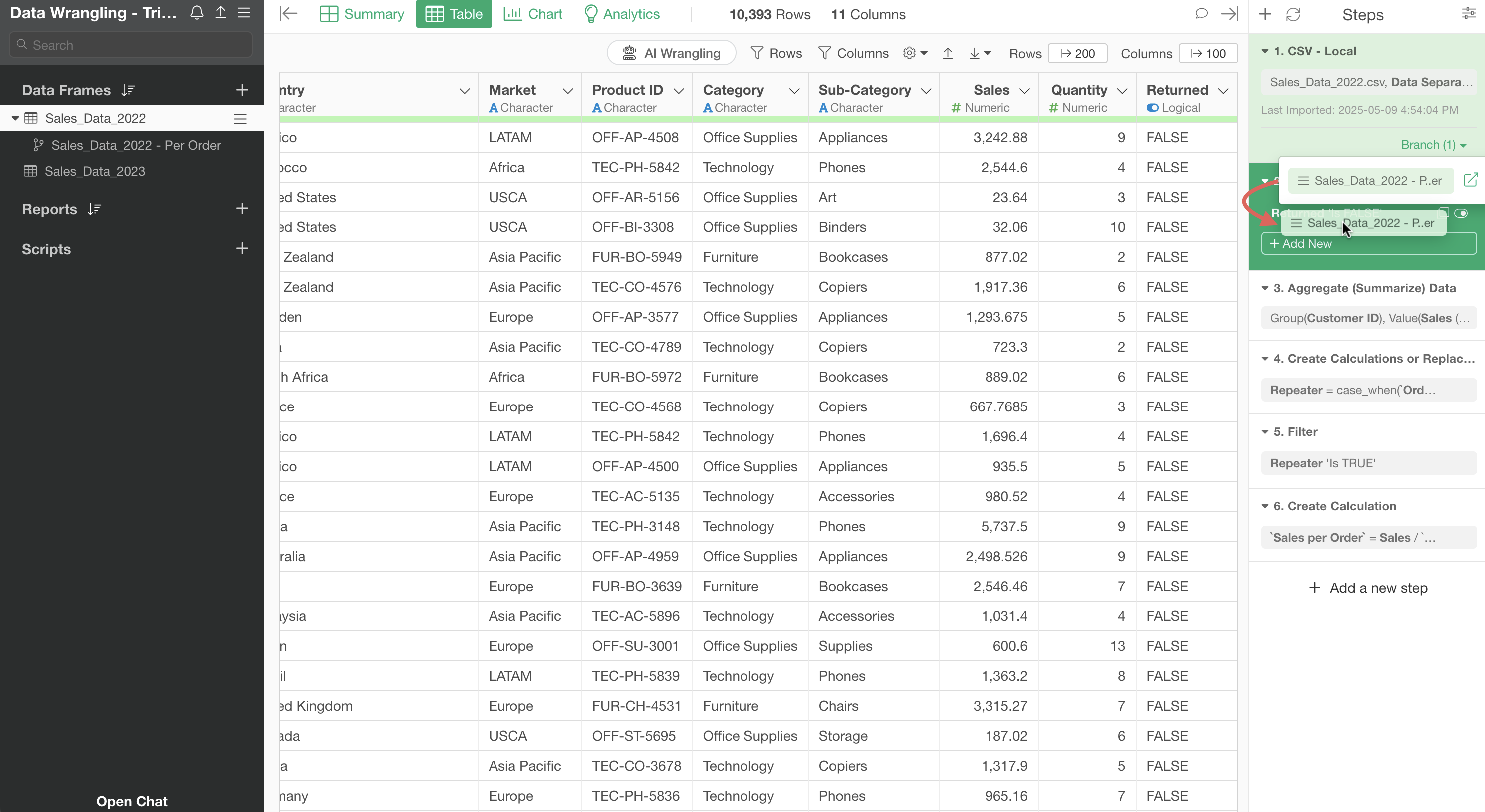Open the Product ID column dropdown menu

point(679,90)
